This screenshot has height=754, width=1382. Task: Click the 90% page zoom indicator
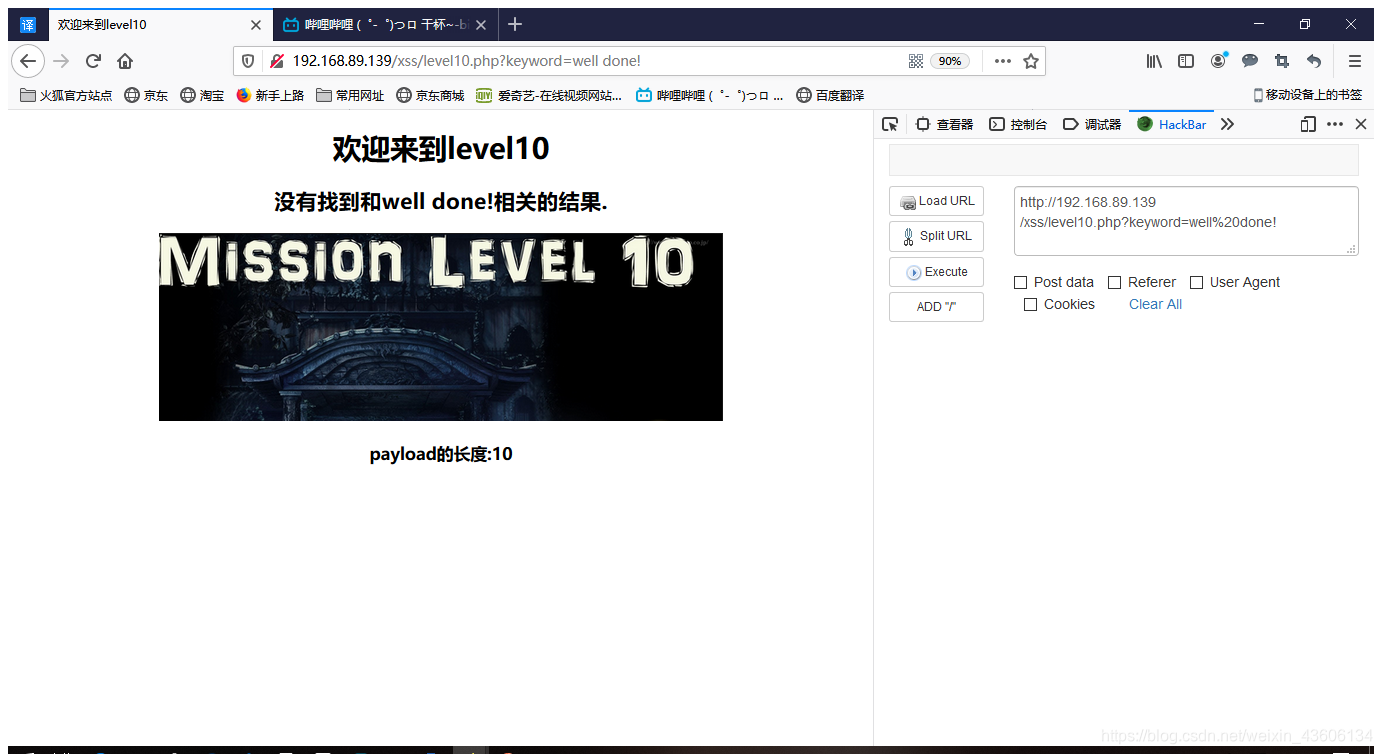point(949,60)
